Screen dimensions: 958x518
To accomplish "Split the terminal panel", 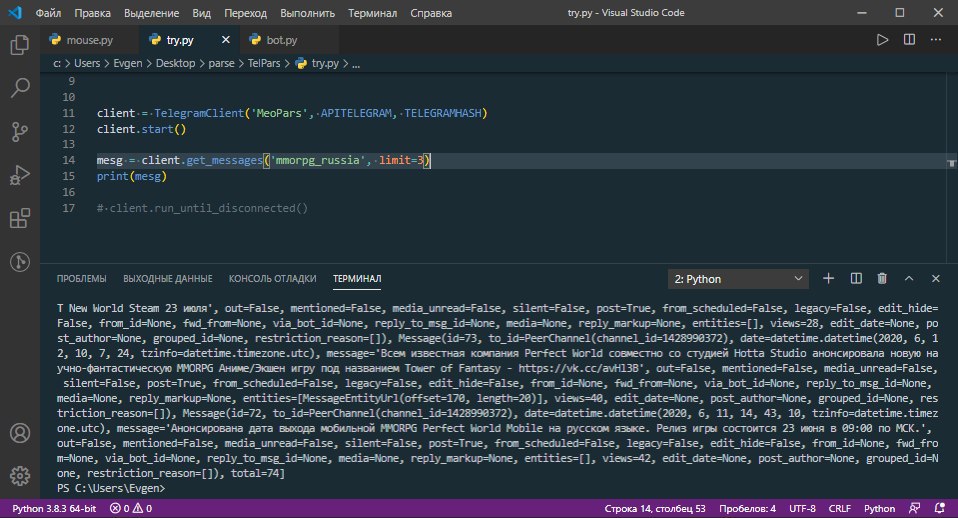I will [x=856, y=279].
